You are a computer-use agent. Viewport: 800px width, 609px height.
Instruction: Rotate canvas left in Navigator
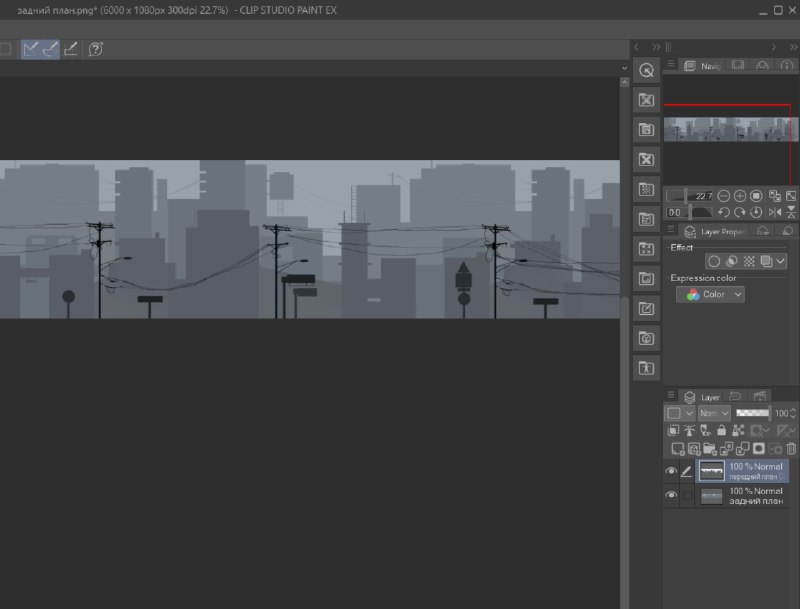pos(723,212)
